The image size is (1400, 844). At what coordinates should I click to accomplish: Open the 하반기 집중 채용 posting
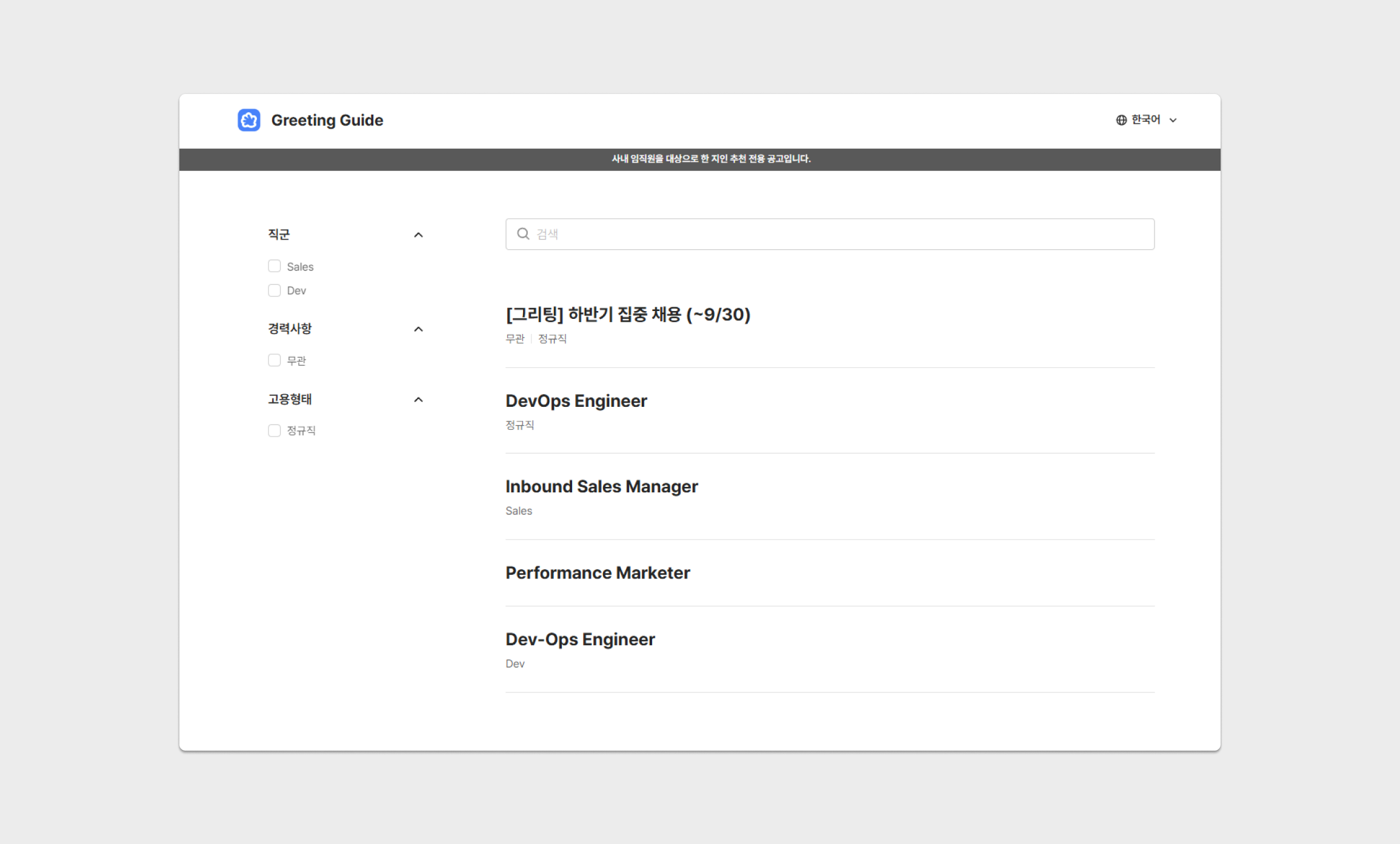click(628, 315)
